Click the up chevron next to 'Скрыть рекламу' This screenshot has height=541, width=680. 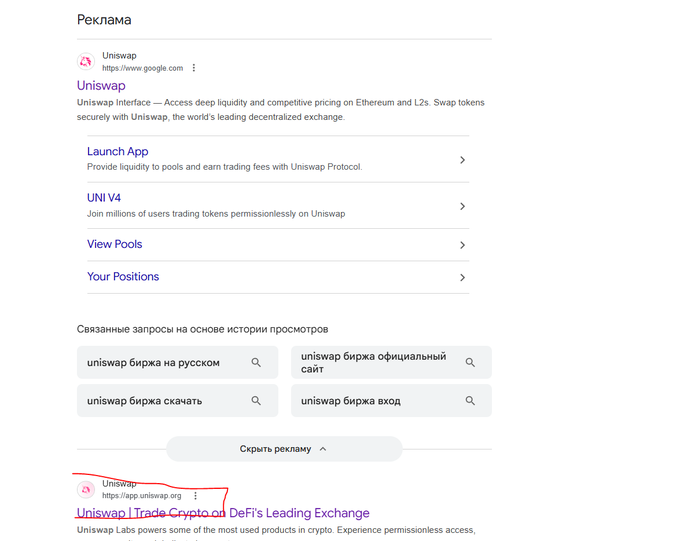click(x=323, y=449)
